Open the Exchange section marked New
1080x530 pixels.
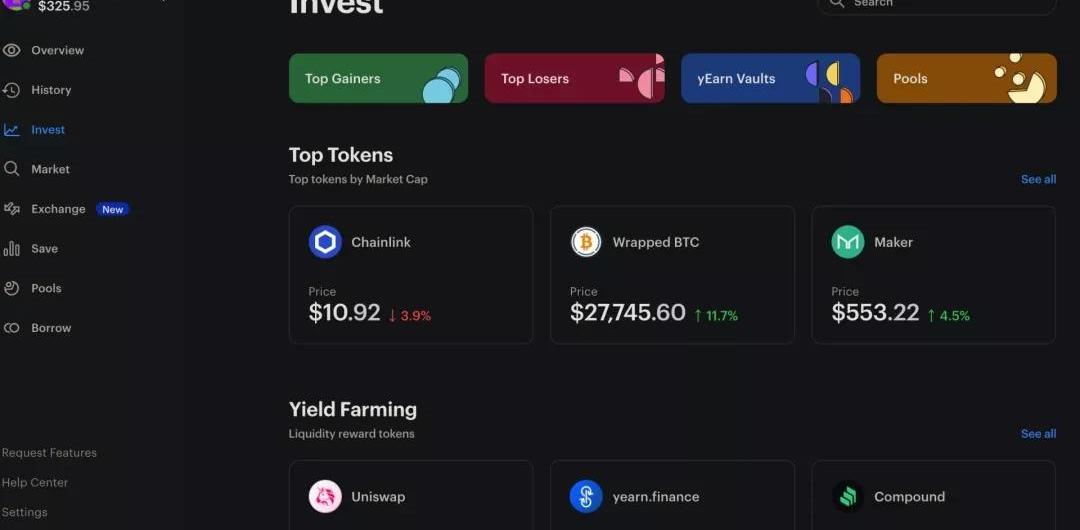(x=58, y=209)
